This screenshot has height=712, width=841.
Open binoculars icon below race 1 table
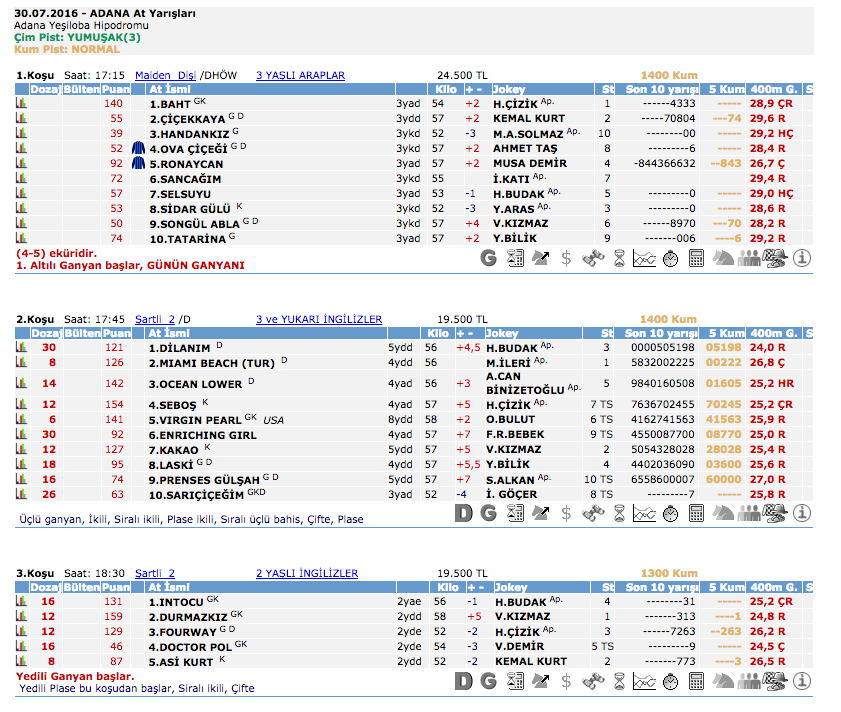593,258
